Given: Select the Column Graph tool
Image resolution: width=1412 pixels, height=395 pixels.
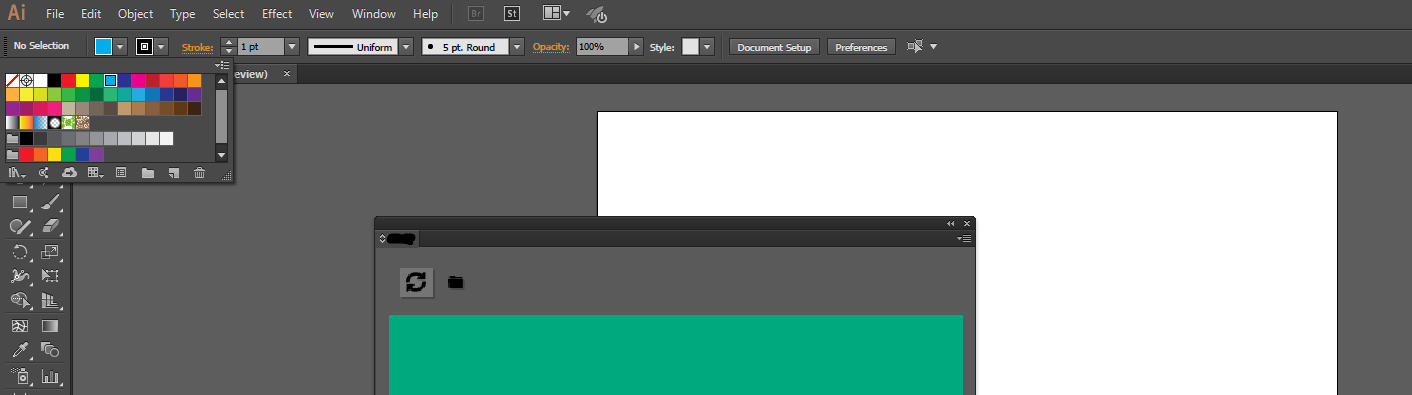Looking at the screenshot, I should click(x=51, y=377).
